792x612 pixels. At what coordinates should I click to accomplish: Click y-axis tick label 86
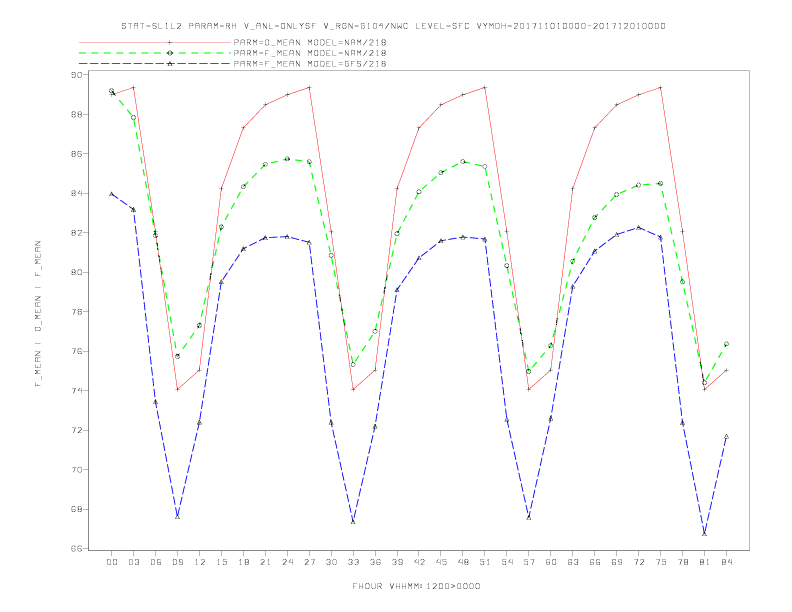click(x=77, y=154)
